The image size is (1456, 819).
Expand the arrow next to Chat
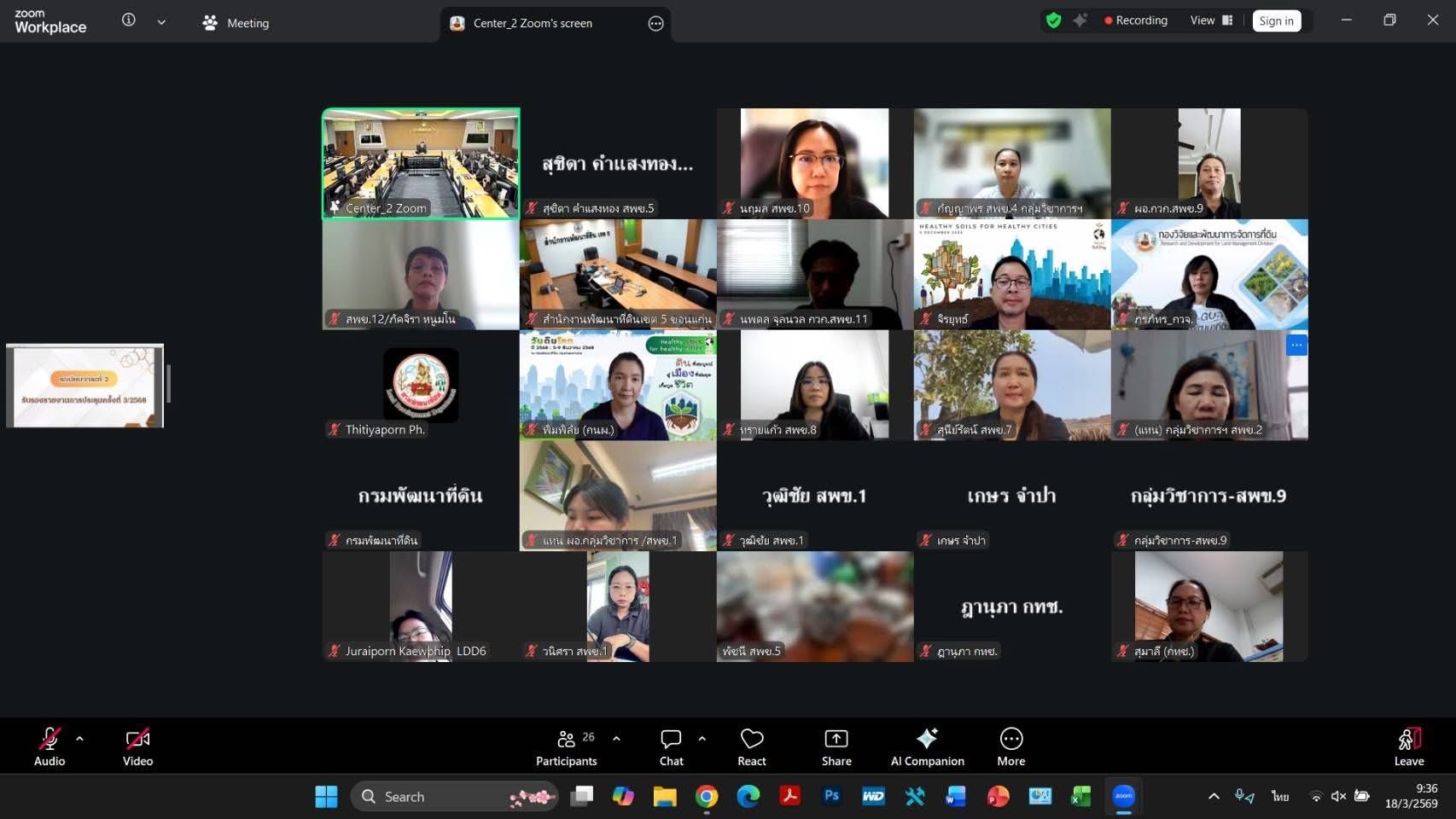tap(702, 739)
